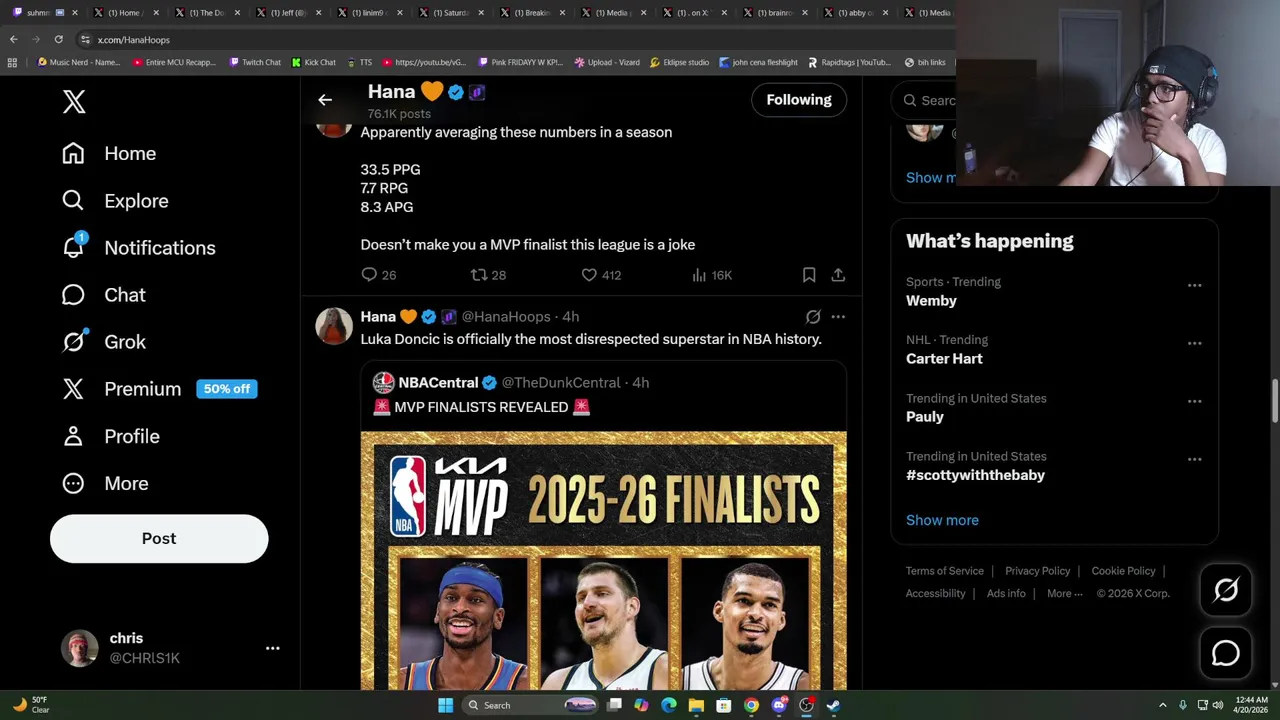The image size is (1280, 720).
Task: Open Steam from the taskbar
Action: [833, 705]
